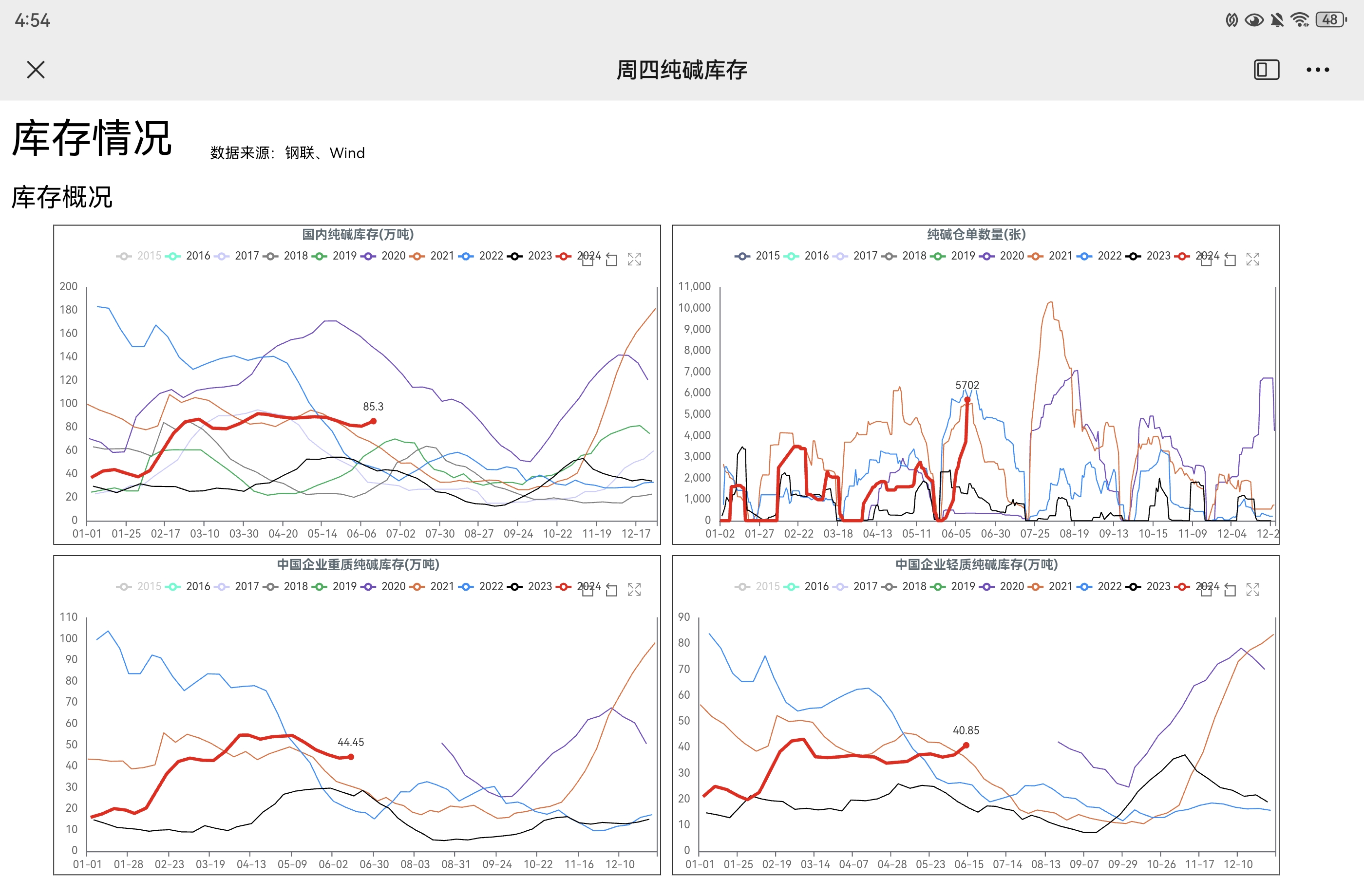Tap the NFC status icon
This screenshot has width=1364, height=896.
tap(1231, 20)
